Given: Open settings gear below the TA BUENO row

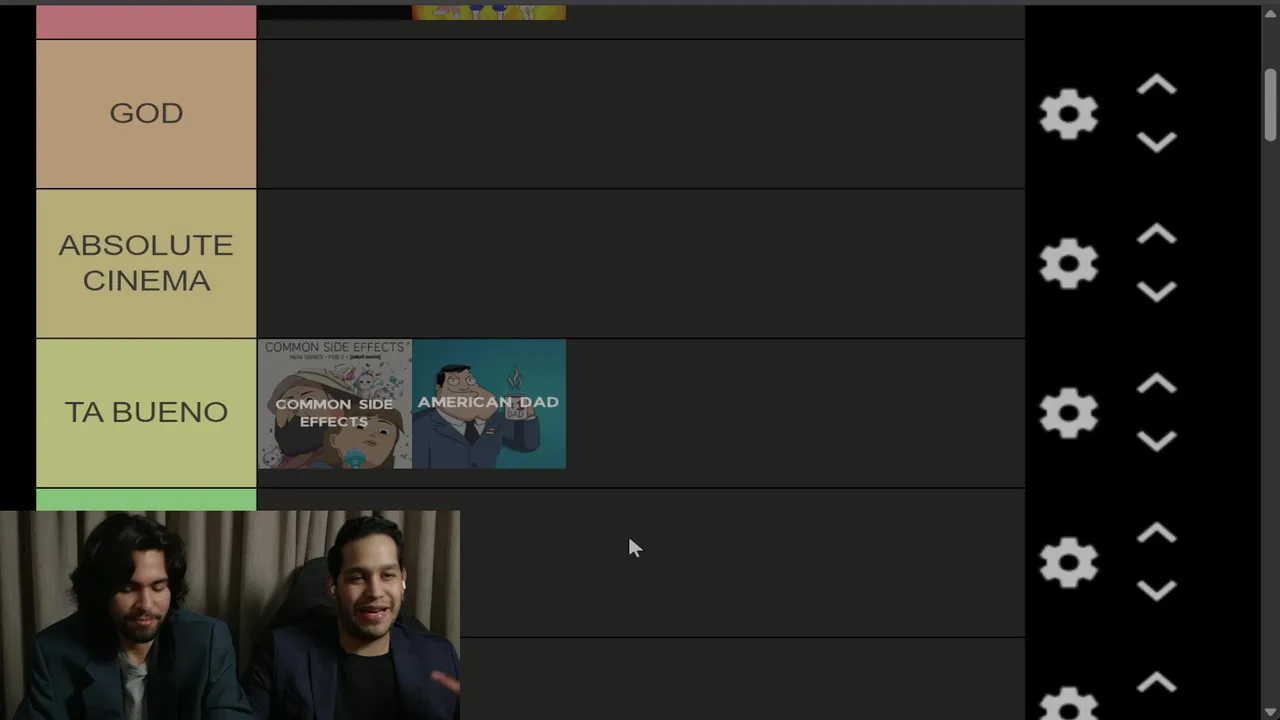Looking at the screenshot, I should pyautogui.click(x=1069, y=563).
